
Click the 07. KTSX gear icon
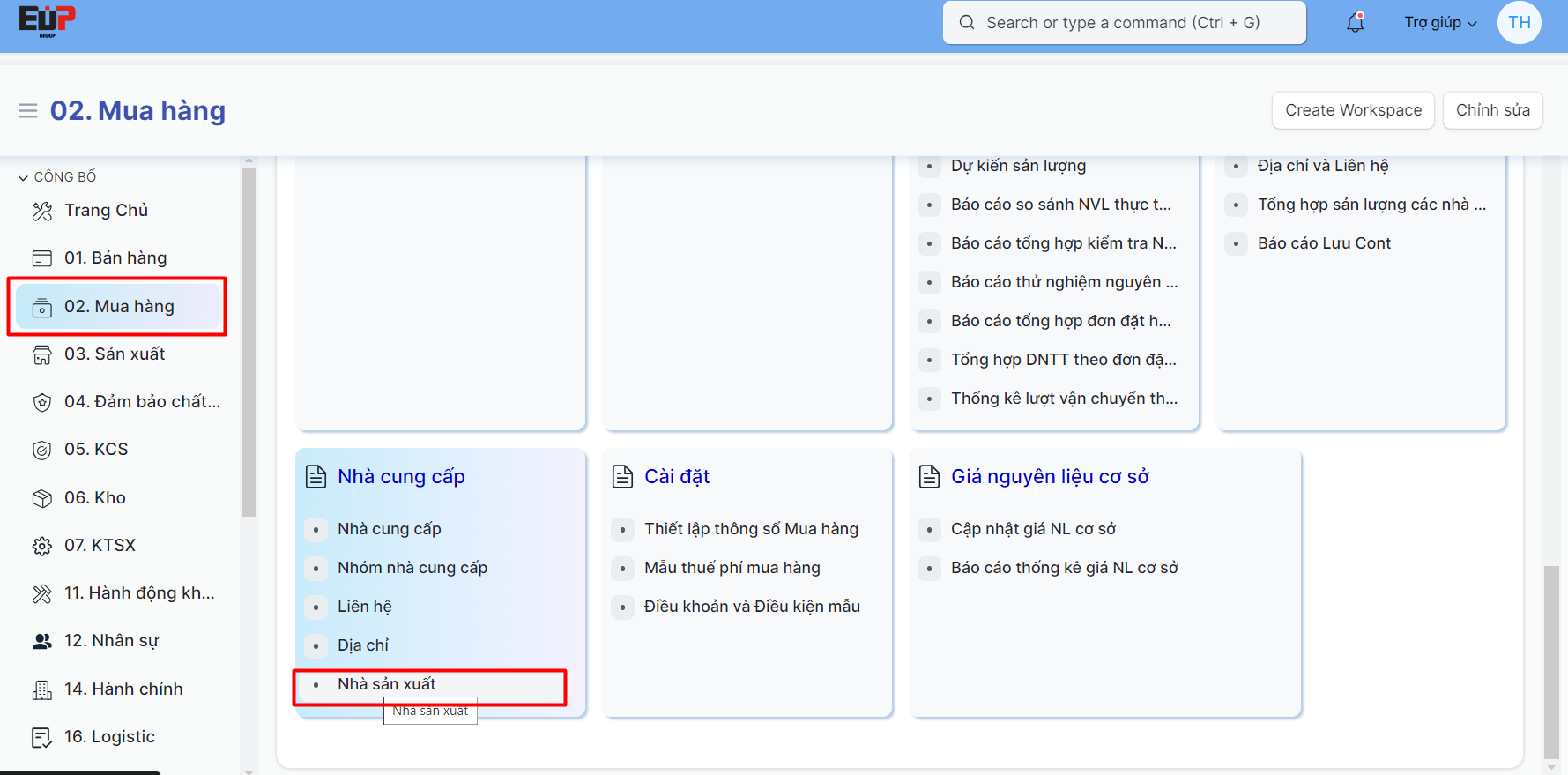tap(41, 546)
